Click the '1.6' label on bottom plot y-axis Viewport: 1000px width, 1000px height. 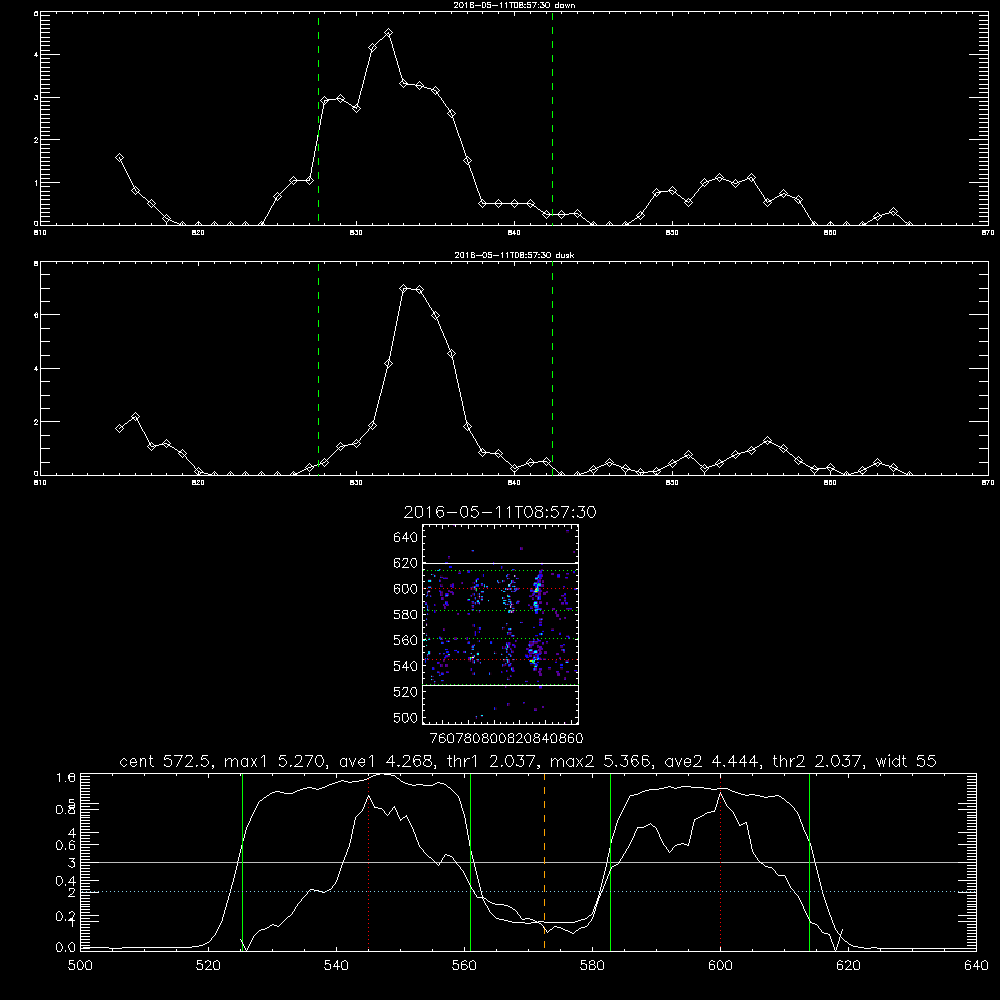66,777
